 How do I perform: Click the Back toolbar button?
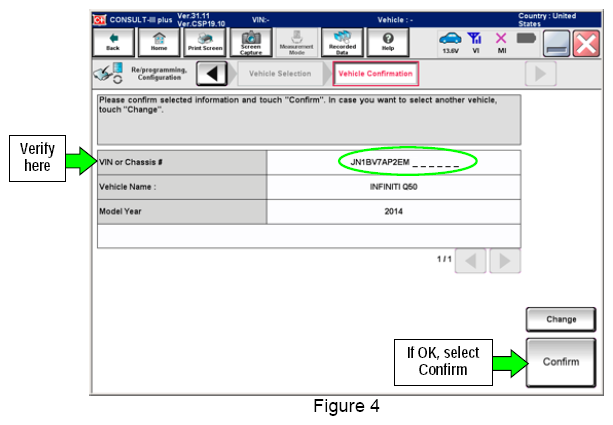pos(113,42)
